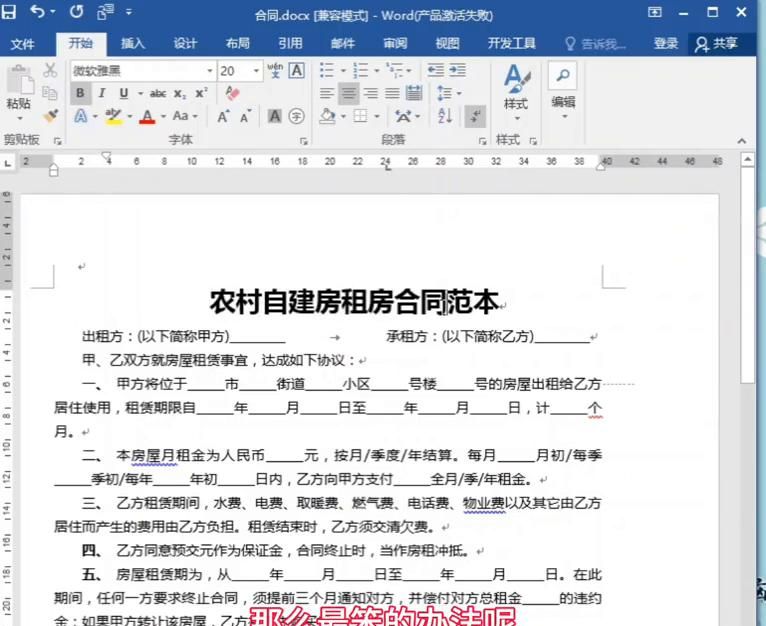
Task: Click the Grow Font icon
Action: click(224, 116)
